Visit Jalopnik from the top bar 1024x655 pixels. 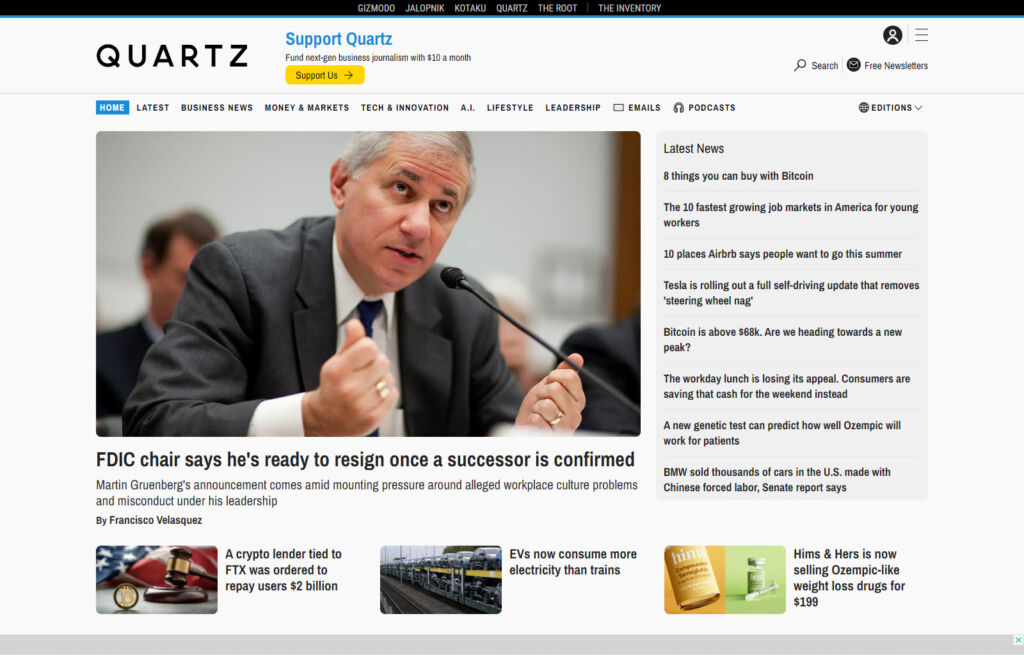pyautogui.click(x=424, y=8)
